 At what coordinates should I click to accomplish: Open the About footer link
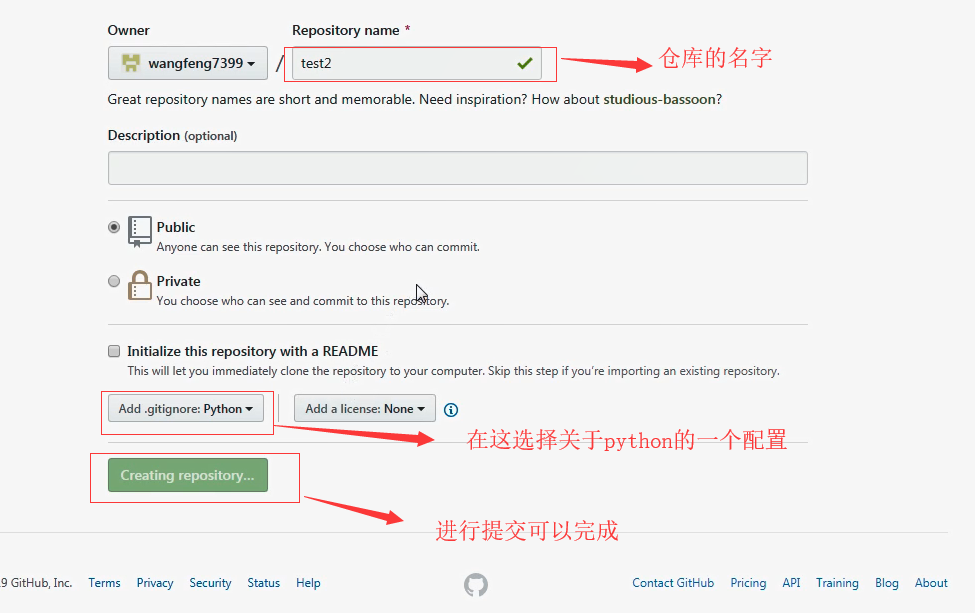tap(931, 583)
